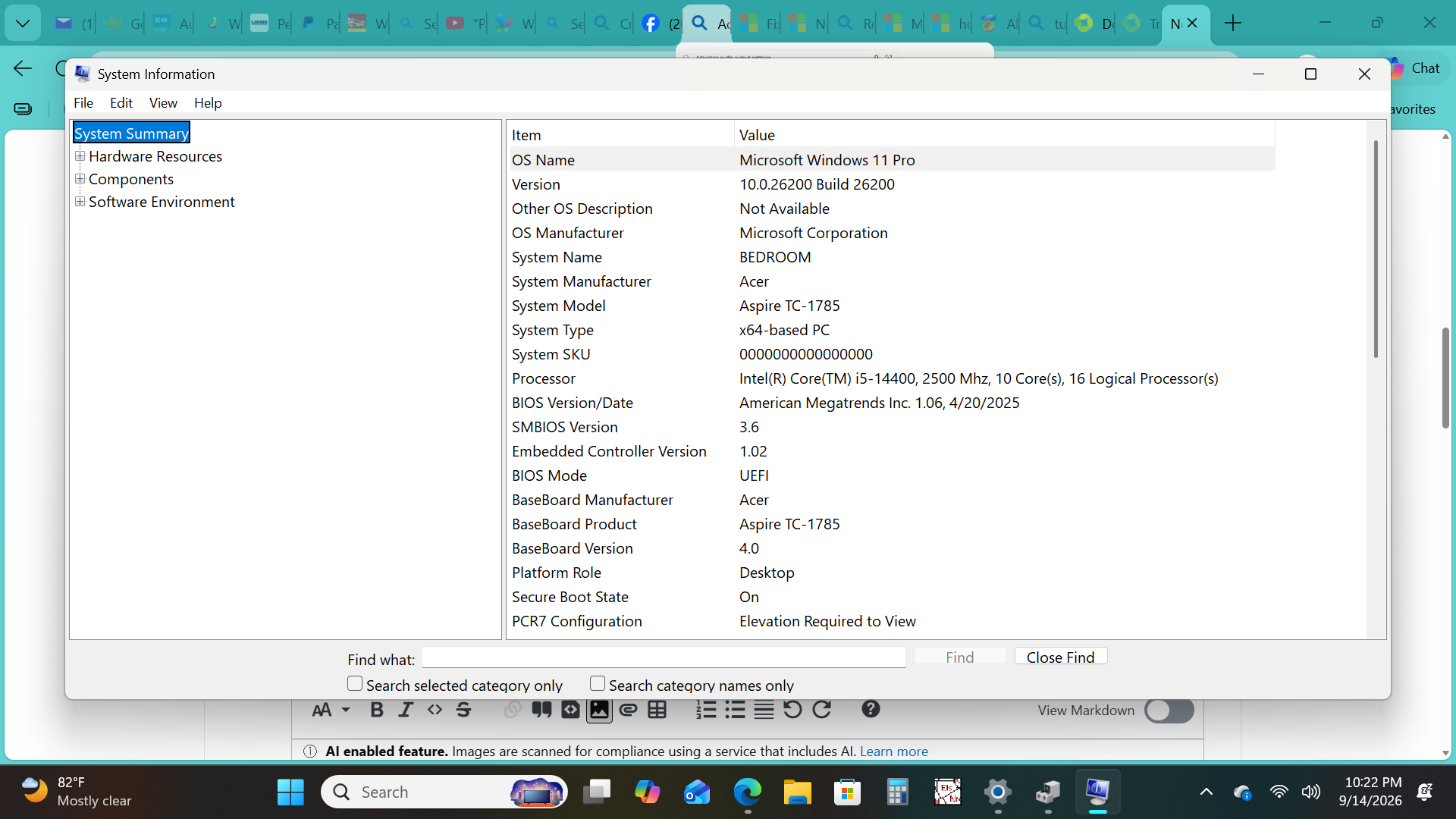Select the 'BIOS Mode' row
This screenshot has width=1456, height=819.
pyautogui.click(x=892, y=475)
